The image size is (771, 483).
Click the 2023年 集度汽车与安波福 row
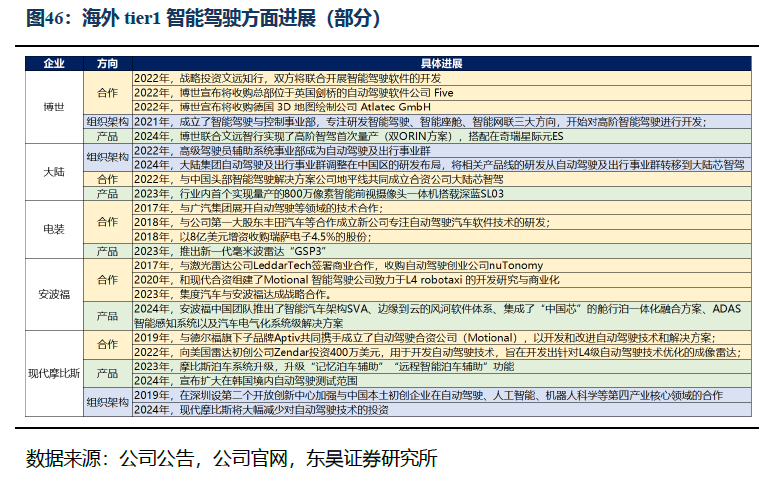pyautogui.click(x=442, y=294)
